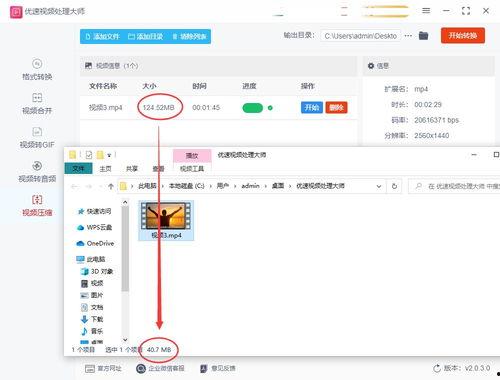Open the 播放 contextual tab in Explorer

(x=192, y=155)
